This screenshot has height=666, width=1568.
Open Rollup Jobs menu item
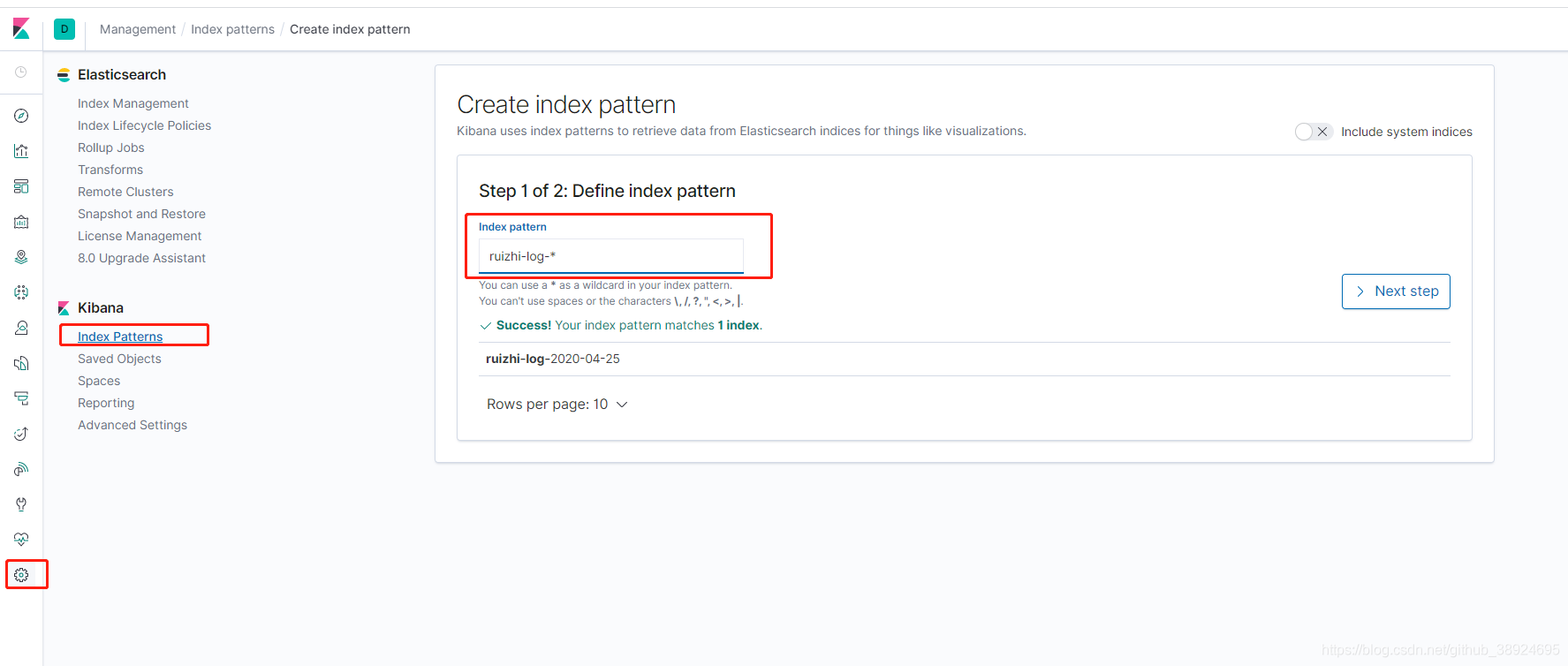[111, 148]
